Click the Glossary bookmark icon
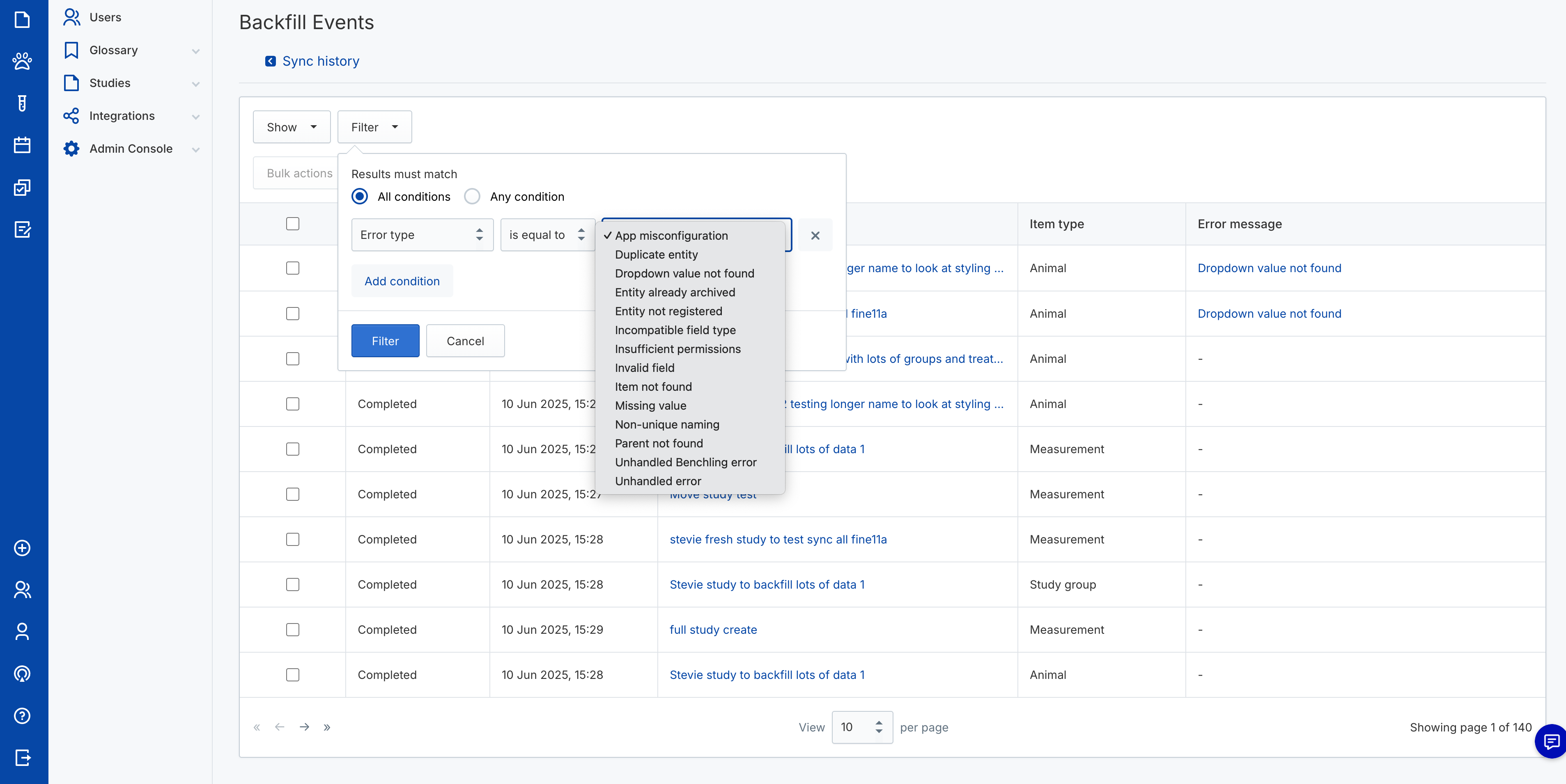 (71, 50)
